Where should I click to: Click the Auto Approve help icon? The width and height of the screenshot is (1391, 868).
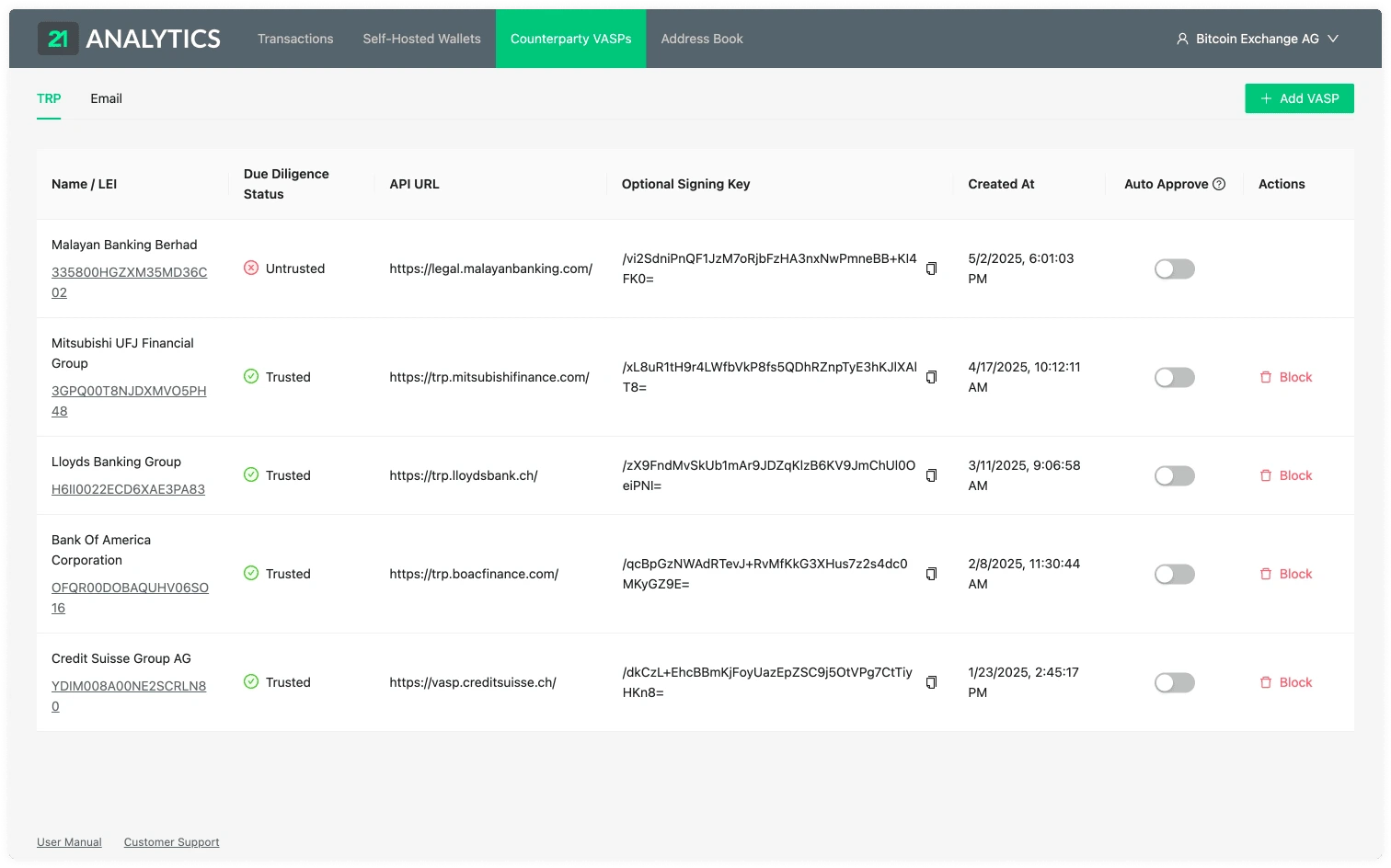tap(1219, 184)
